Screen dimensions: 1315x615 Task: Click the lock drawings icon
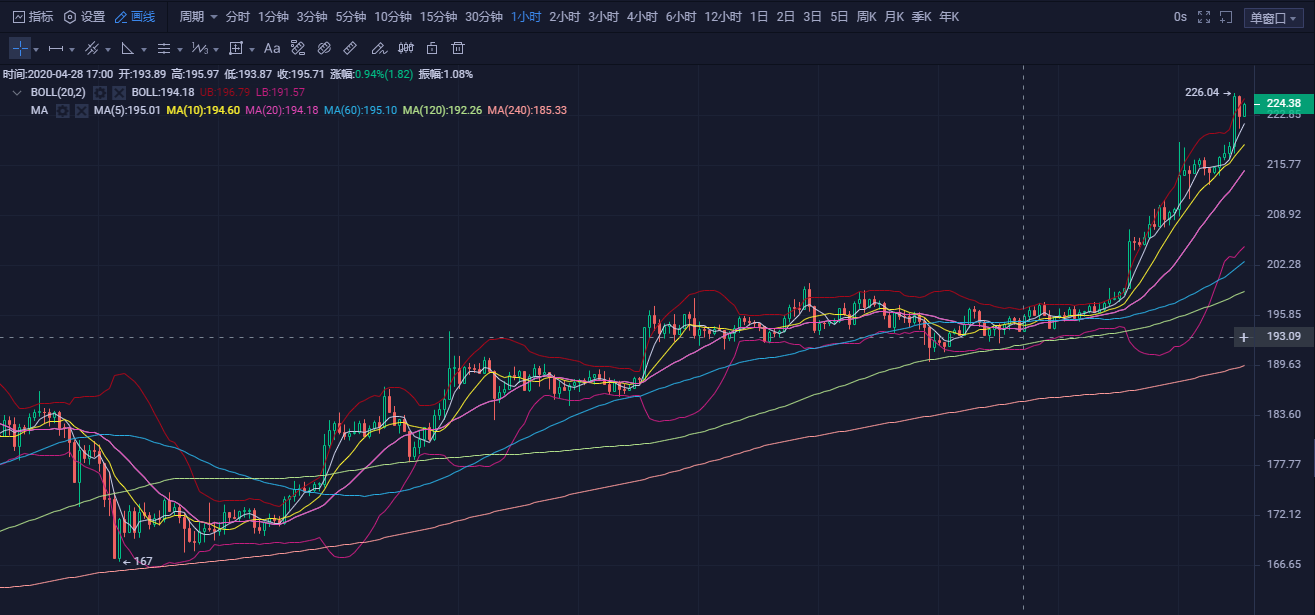pos(432,48)
